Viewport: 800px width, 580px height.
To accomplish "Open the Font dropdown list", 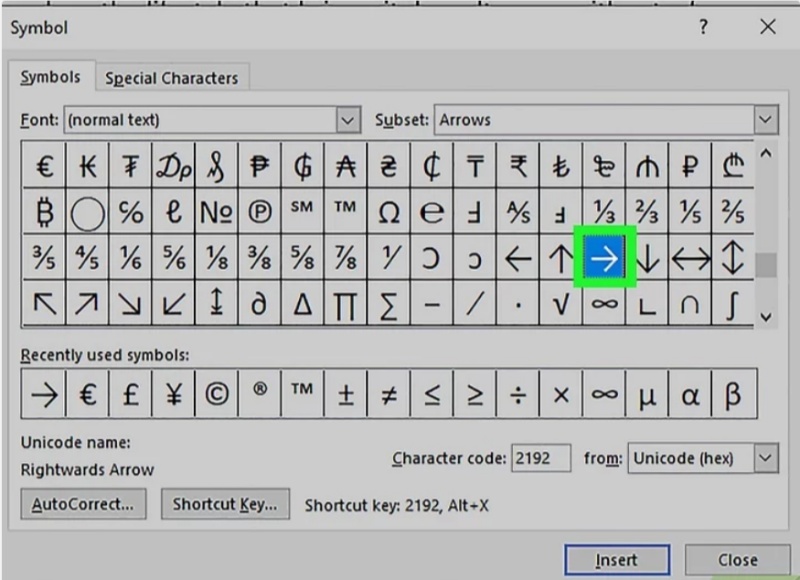I will pyautogui.click(x=348, y=120).
